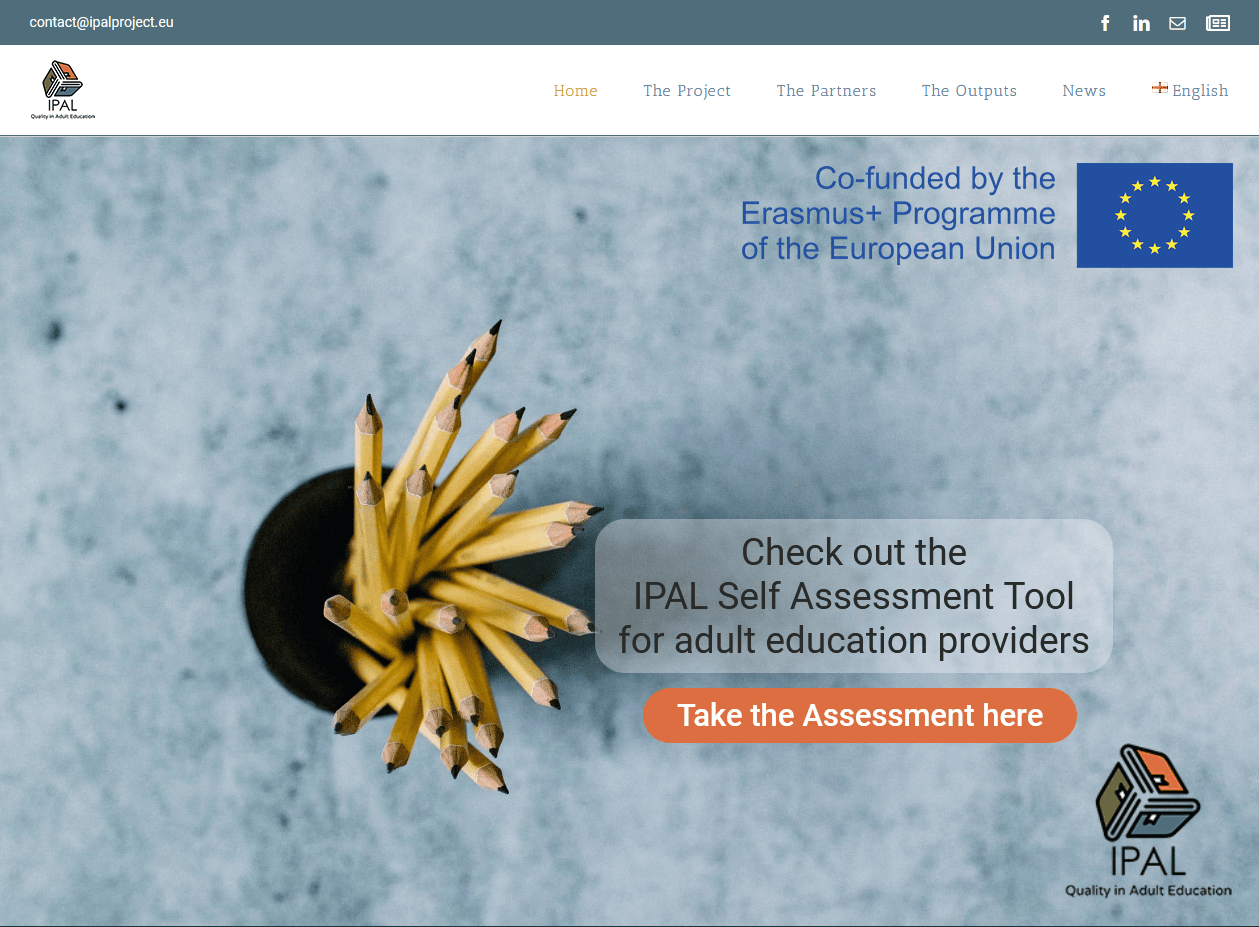Open the LinkedIn icon in top bar

(1141, 23)
